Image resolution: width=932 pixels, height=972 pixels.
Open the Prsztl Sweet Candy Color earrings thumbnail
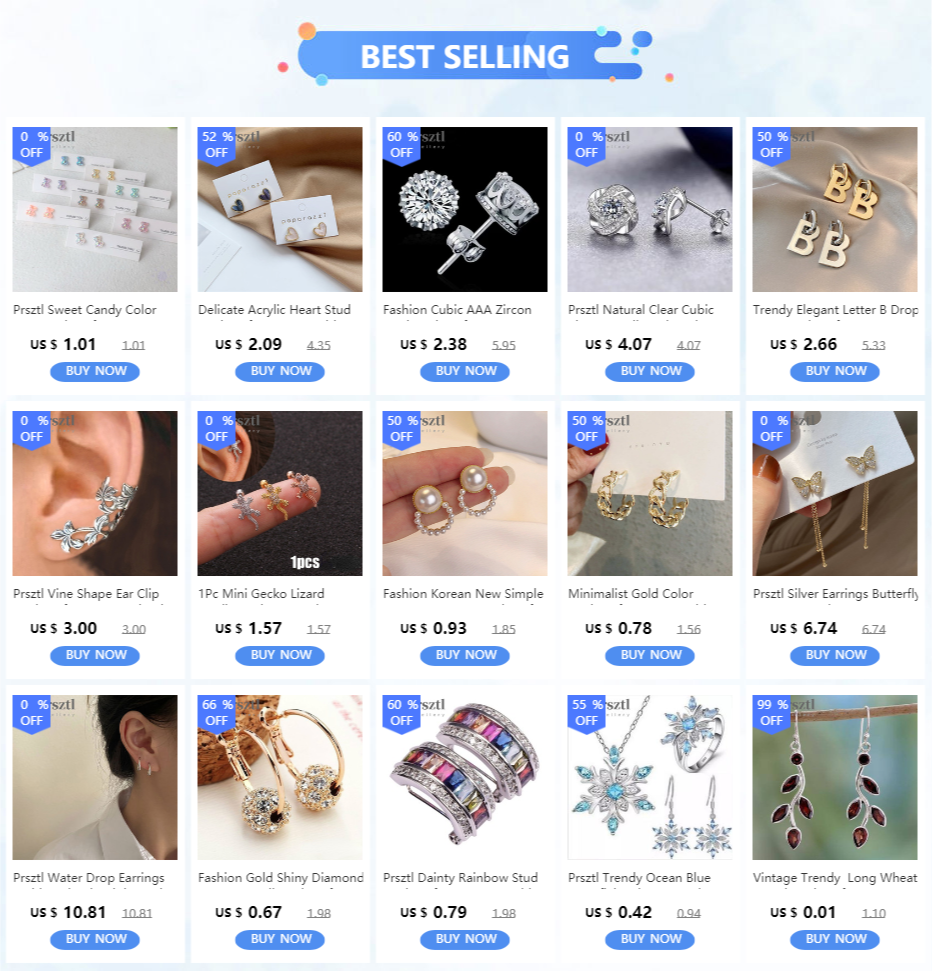pos(95,209)
